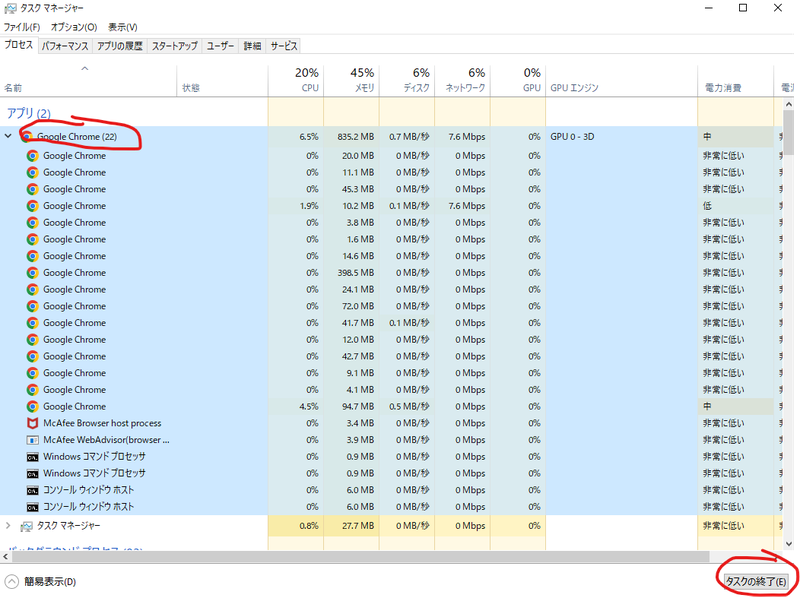Sort by the ネットワーク column header
800x598 pixels.
pos(463,81)
